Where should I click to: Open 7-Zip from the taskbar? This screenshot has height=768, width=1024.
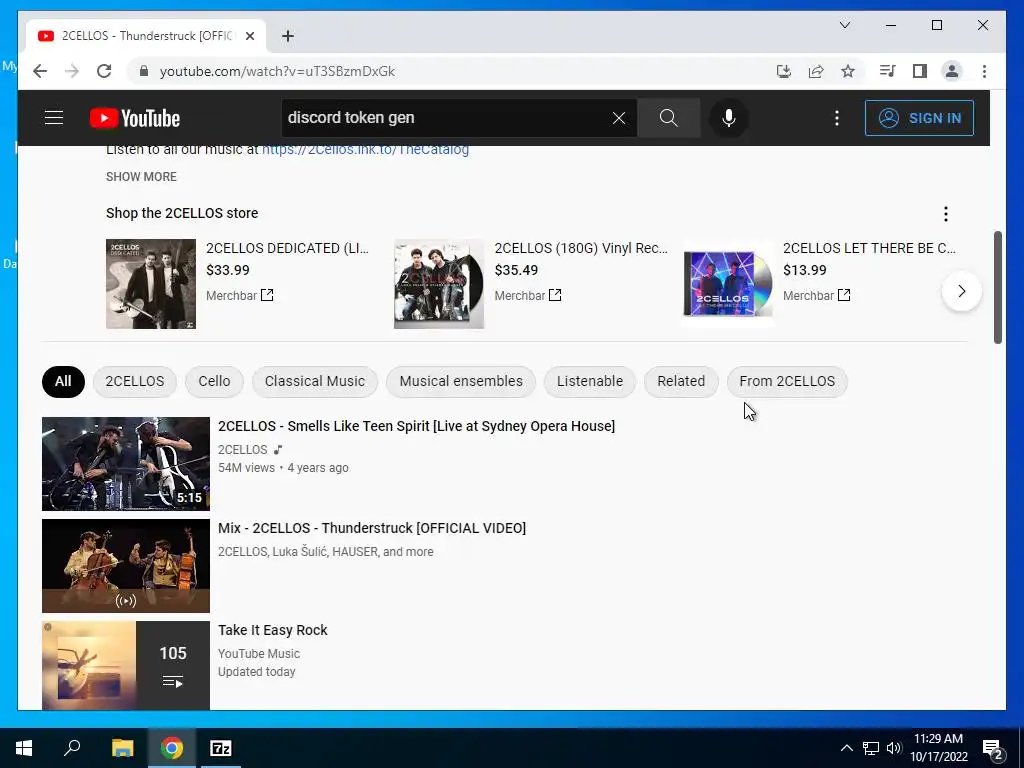coord(221,748)
